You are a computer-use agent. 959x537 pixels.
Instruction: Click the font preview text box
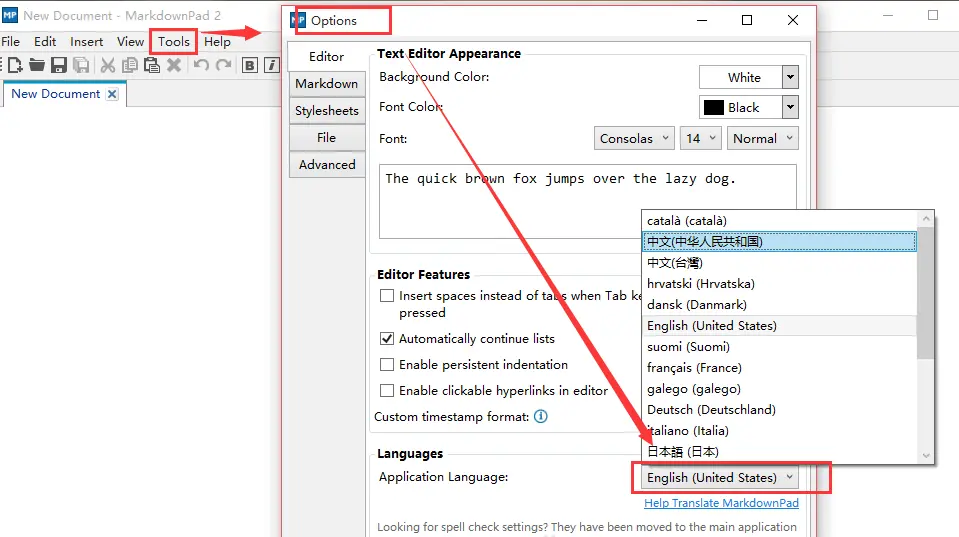pyautogui.click(x=588, y=201)
